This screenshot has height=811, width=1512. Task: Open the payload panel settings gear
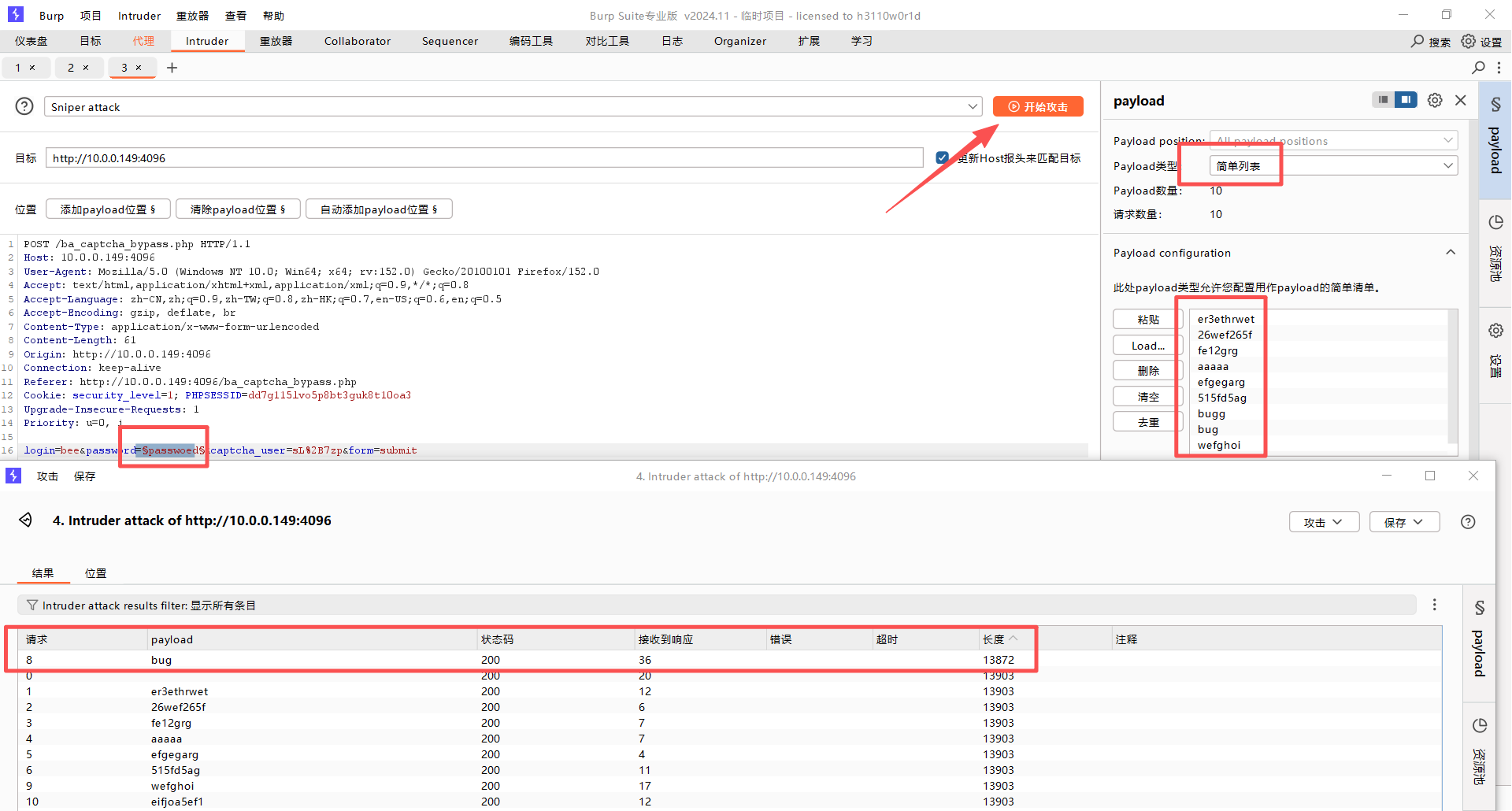(x=1435, y=100)
